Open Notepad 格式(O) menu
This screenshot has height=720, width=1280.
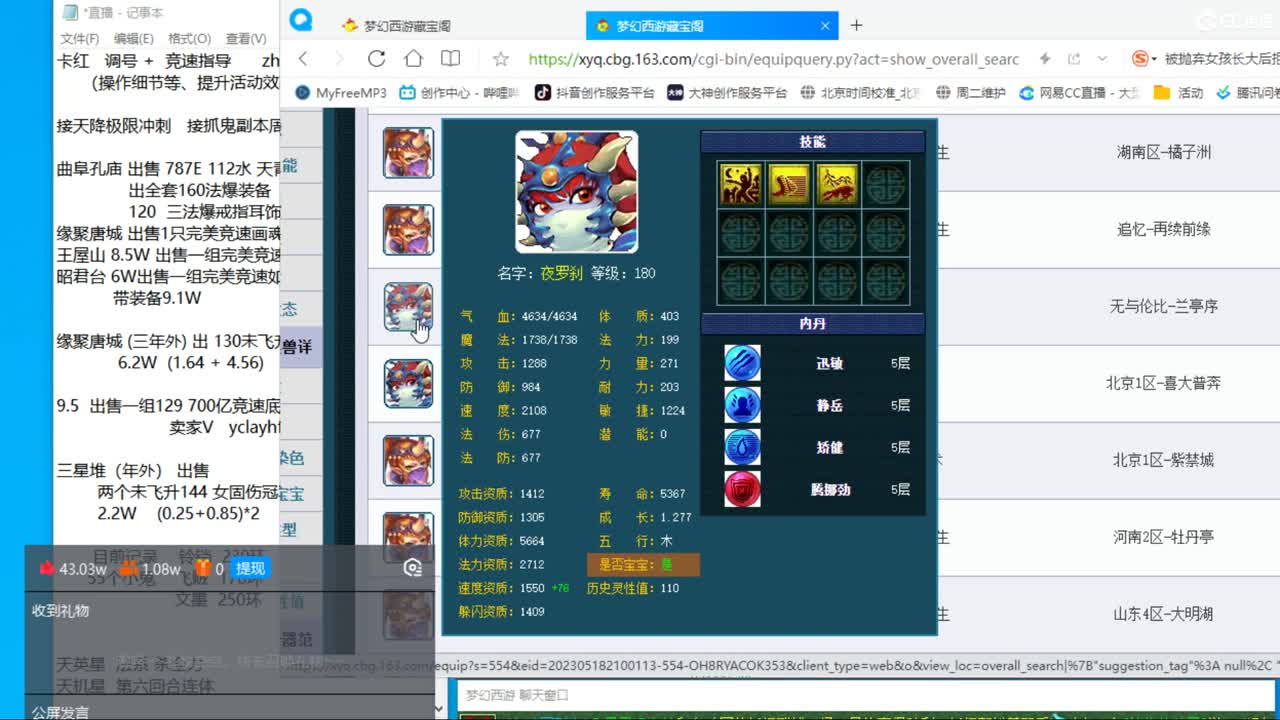[189, 38]
